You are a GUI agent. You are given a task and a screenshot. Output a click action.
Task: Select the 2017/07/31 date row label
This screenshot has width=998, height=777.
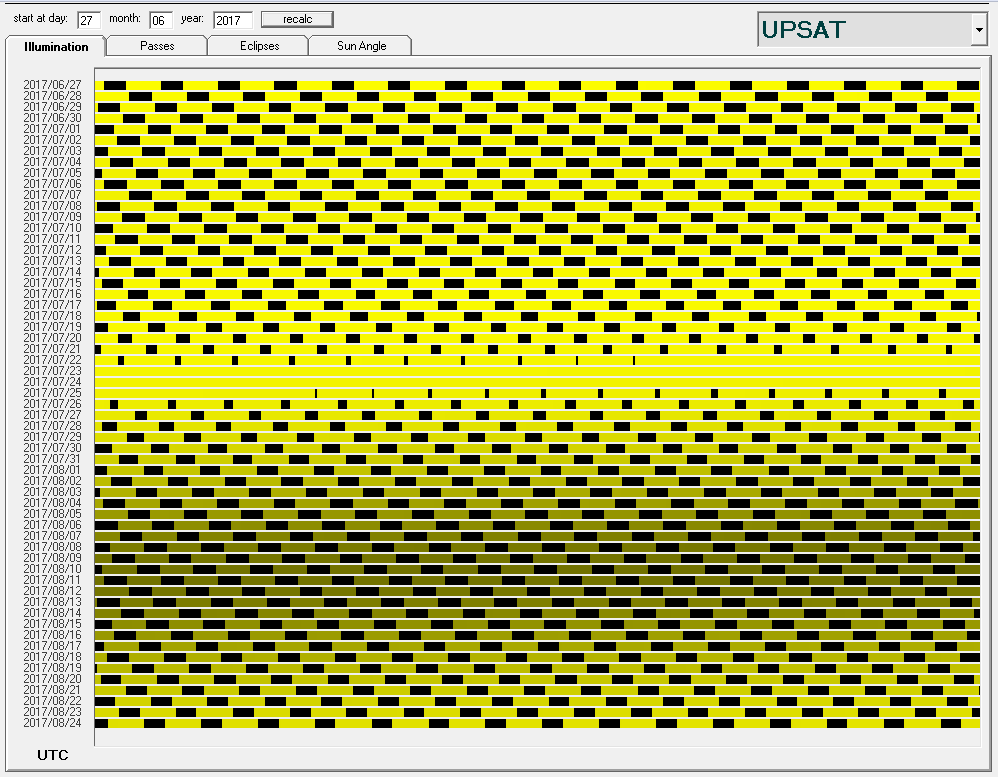[x=53, y=459]
